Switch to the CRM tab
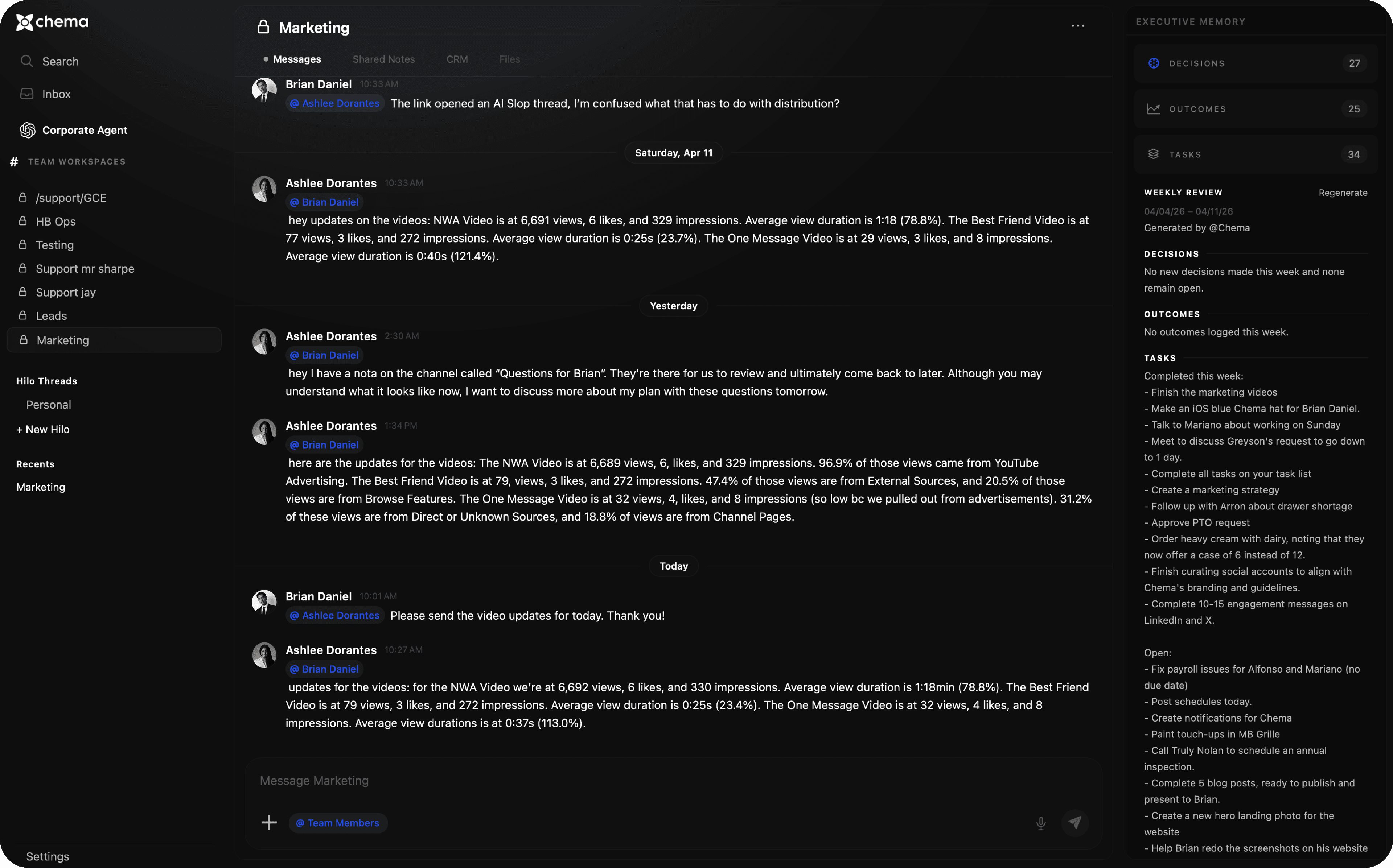This screenshot has width=1393, height=868. click(456, 59)
